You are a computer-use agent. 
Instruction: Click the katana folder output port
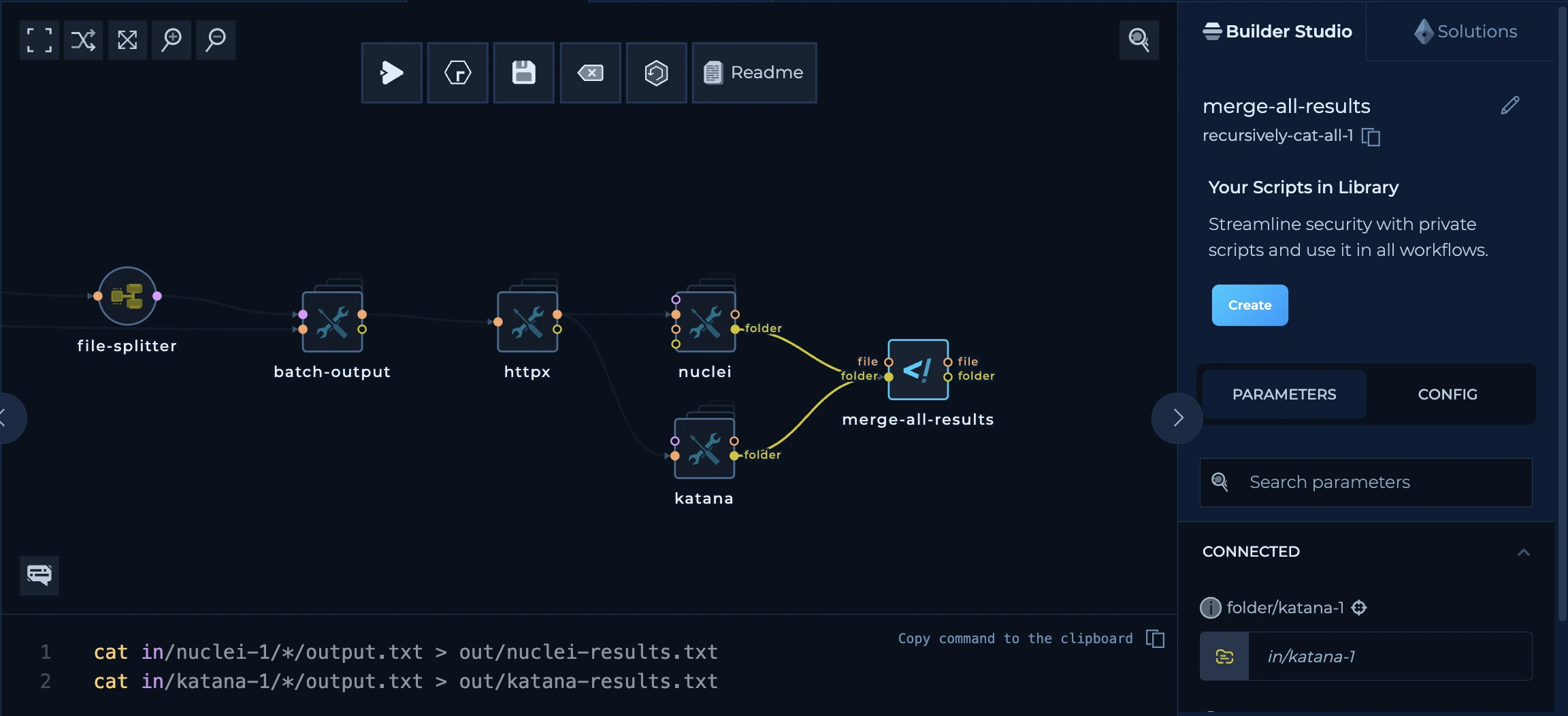pos(734,456)
